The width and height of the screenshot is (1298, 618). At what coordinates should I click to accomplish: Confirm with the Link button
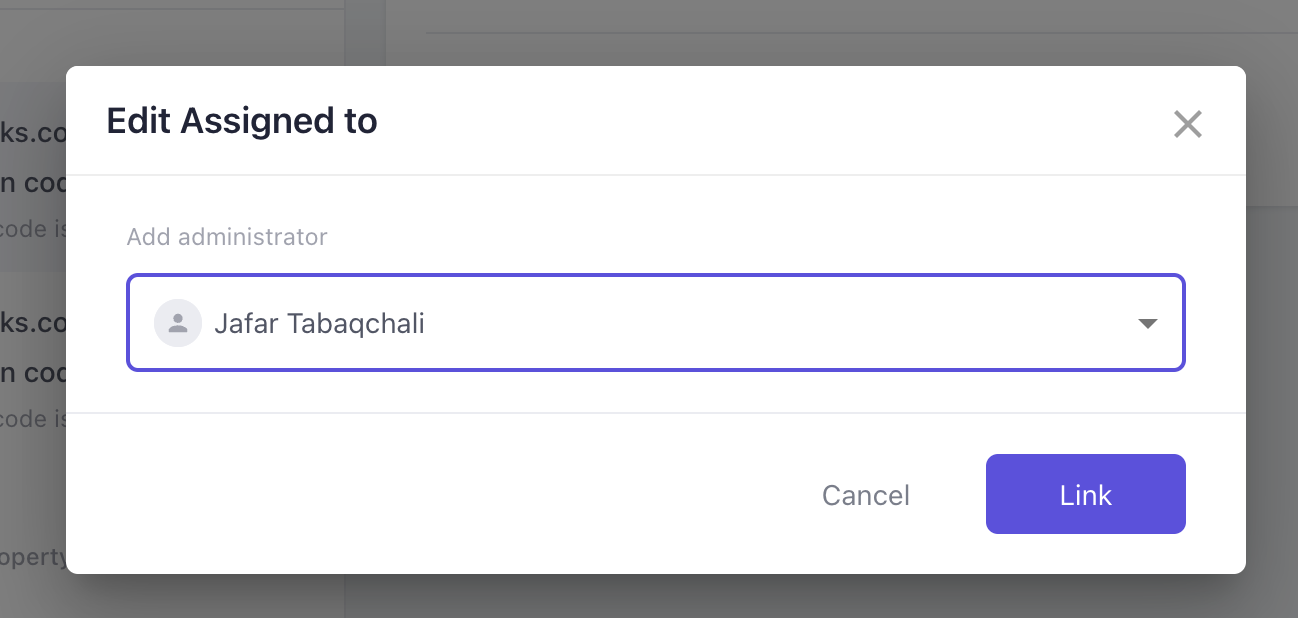tap(1086, 494)
